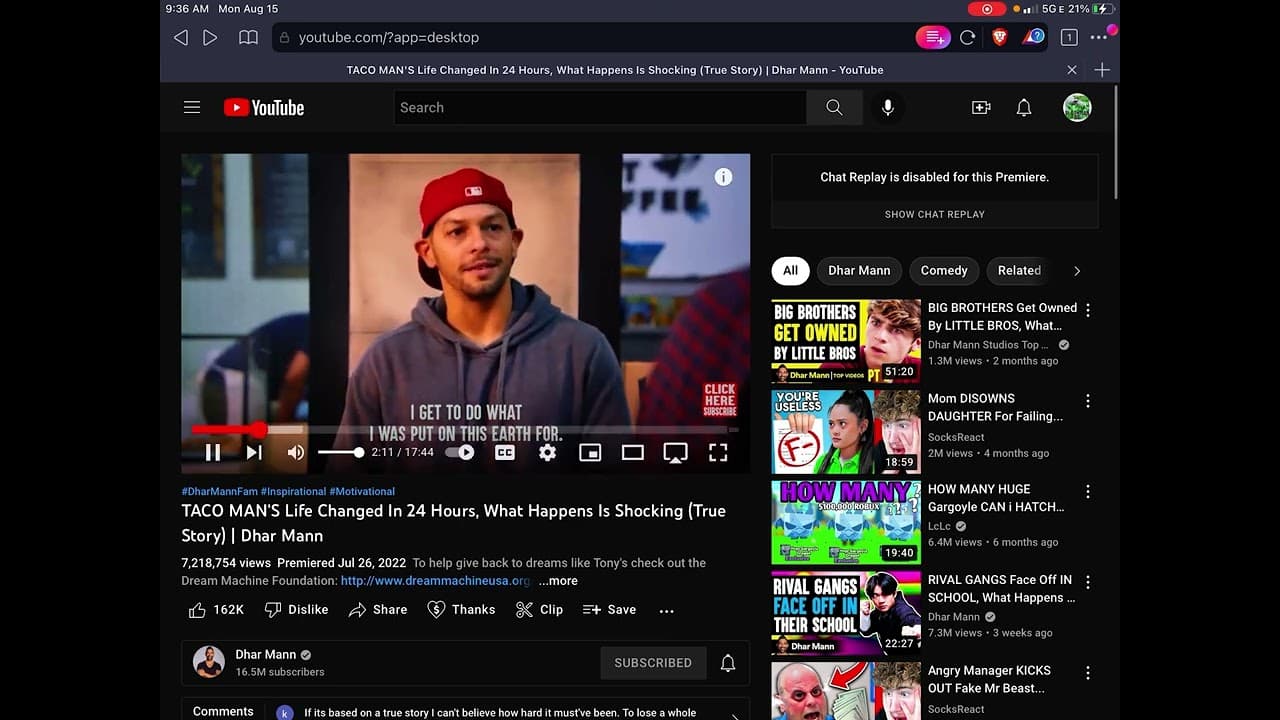Seek on the red video progress bar

point(465,429)
